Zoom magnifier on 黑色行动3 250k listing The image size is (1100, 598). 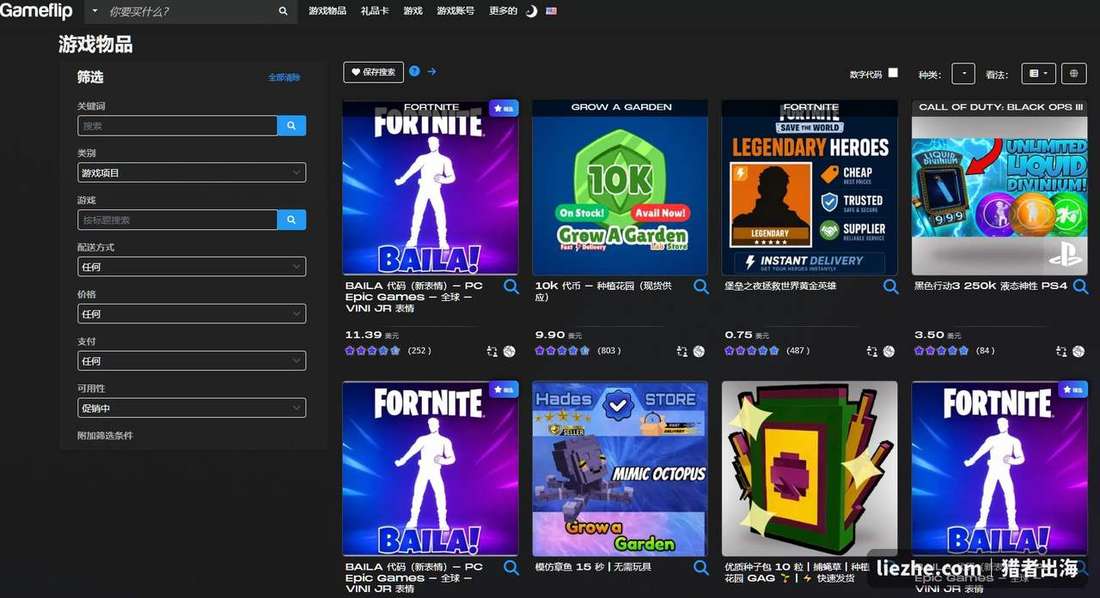pyautogui.click(x=1080, y=286)
